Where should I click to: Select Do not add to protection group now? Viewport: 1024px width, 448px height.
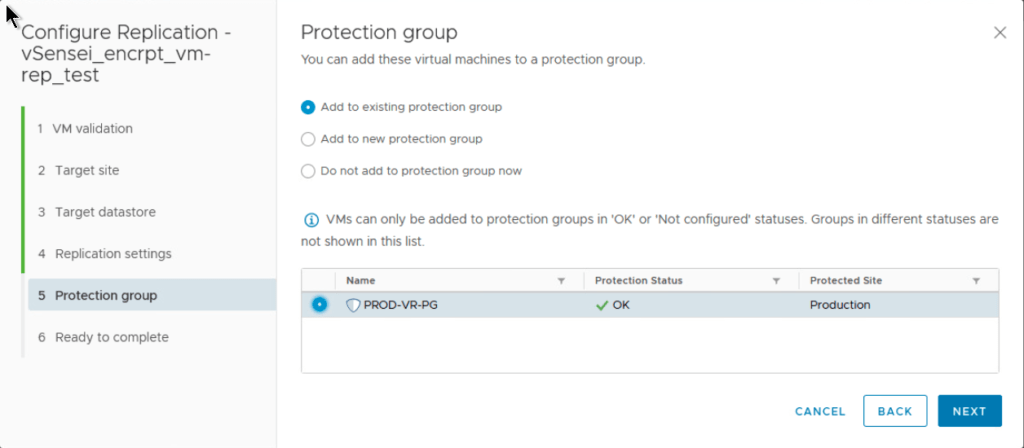308,171
